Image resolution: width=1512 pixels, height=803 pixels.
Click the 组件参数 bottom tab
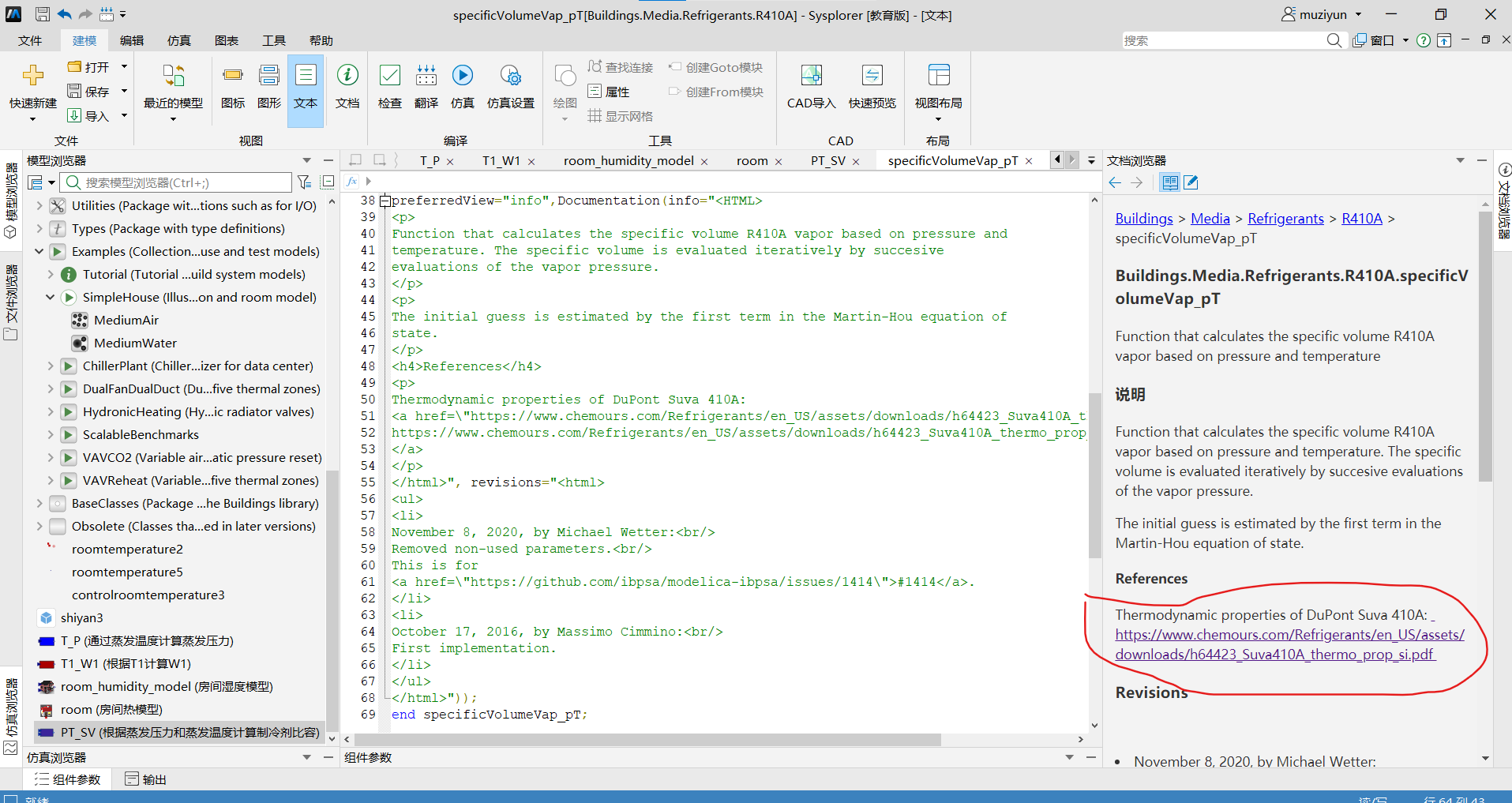tap(68, 779)
